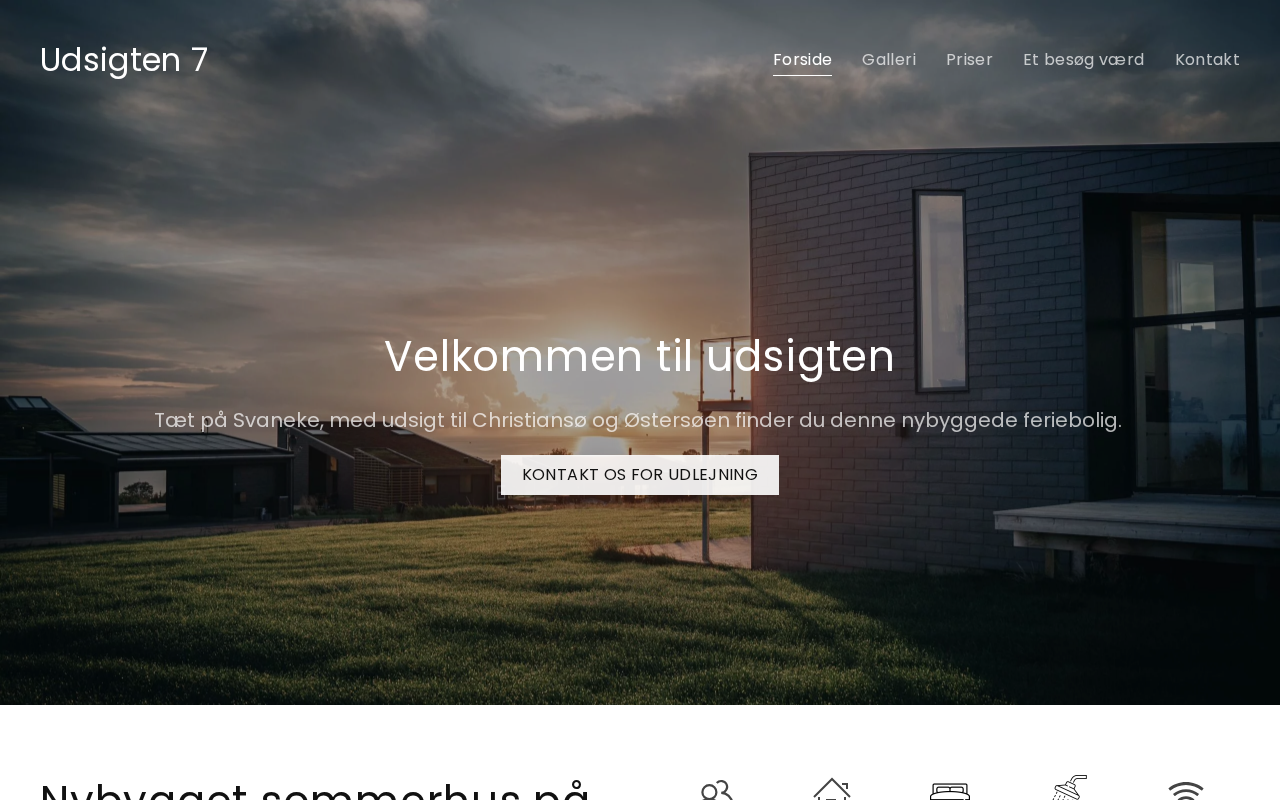Navigate to Et besøg værd
This screenshot has height=800, width=1280.
pyautogui.click(x=1083, y=60)
